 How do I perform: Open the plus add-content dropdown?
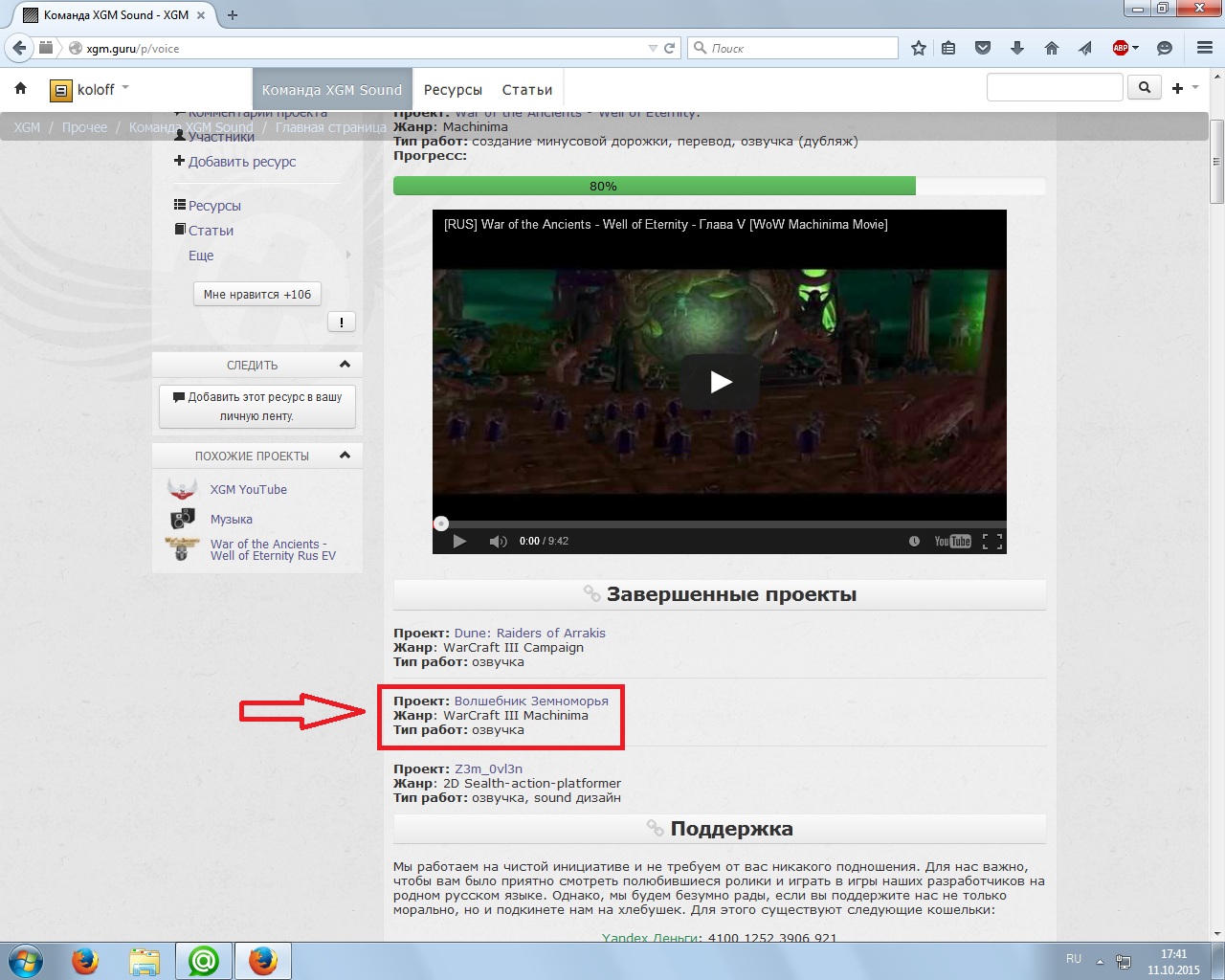click(1185, 88)
